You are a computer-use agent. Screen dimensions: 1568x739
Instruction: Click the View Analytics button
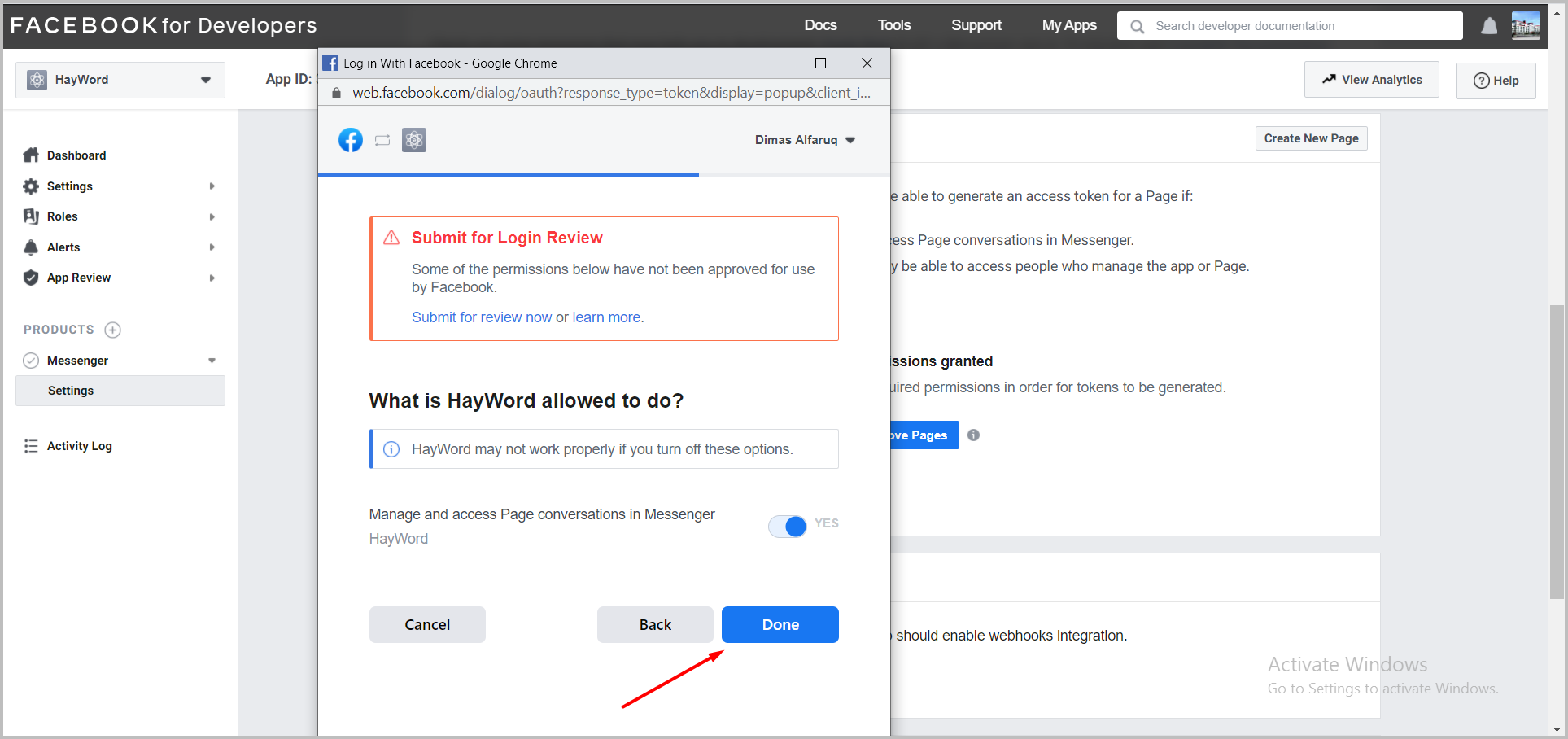tap(1372, 80)
